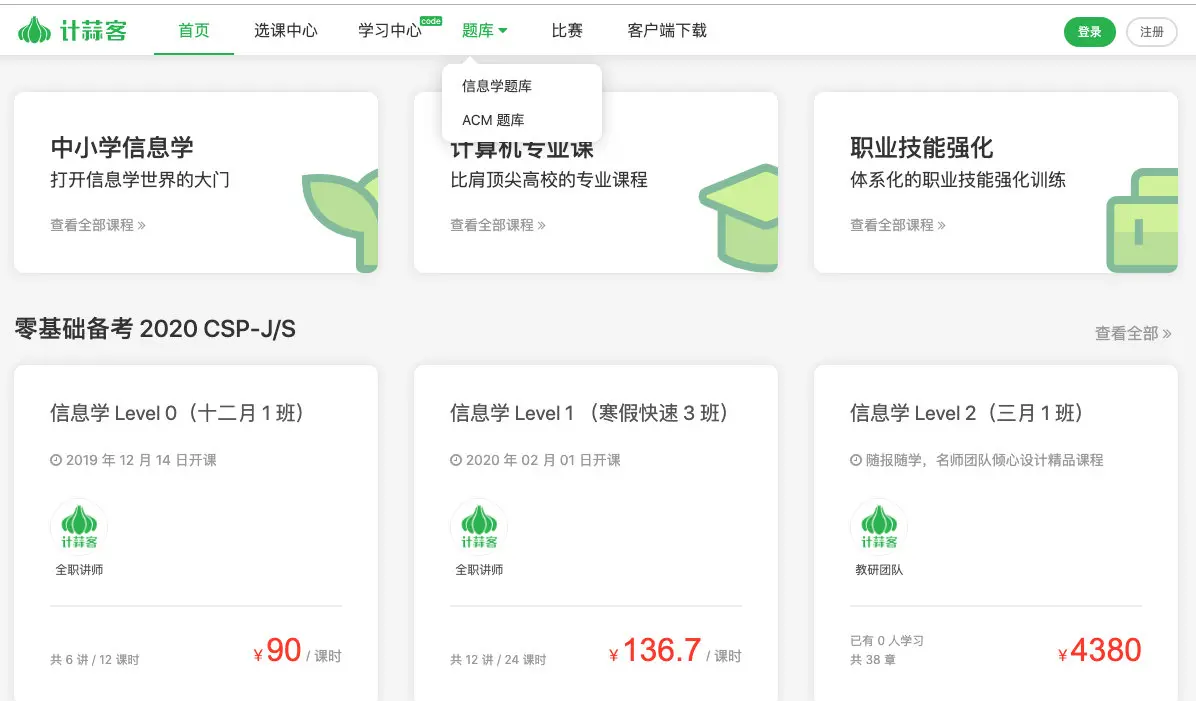Open the 职业技能强化 card title

[921, 147]
